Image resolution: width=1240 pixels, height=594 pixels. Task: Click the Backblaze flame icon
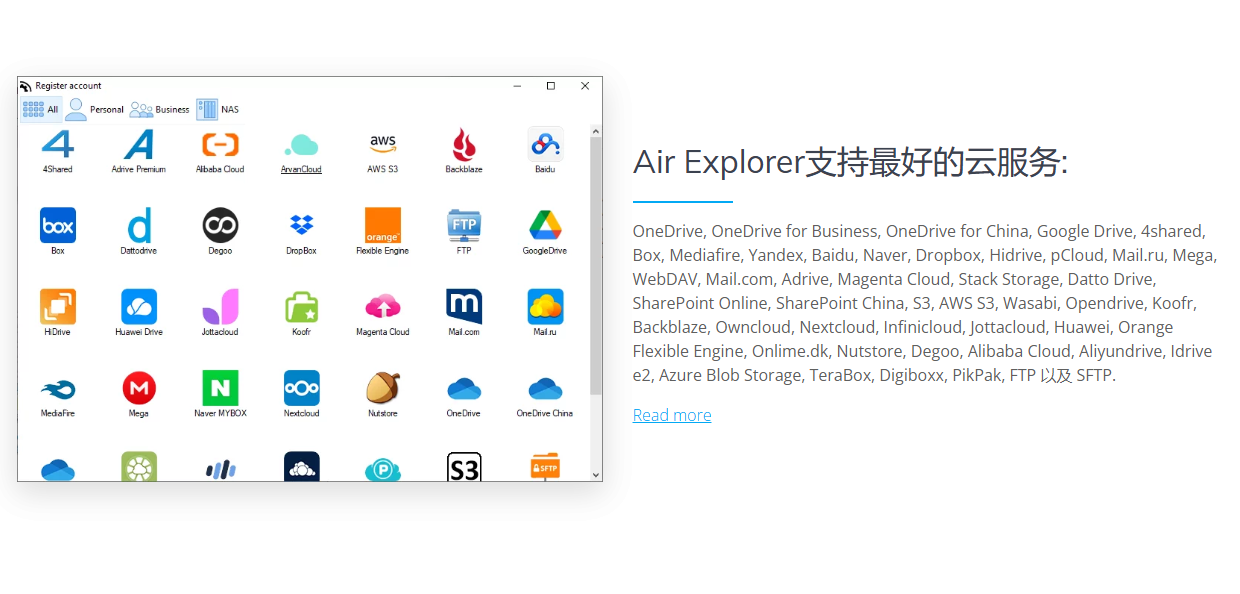point(464,145)
